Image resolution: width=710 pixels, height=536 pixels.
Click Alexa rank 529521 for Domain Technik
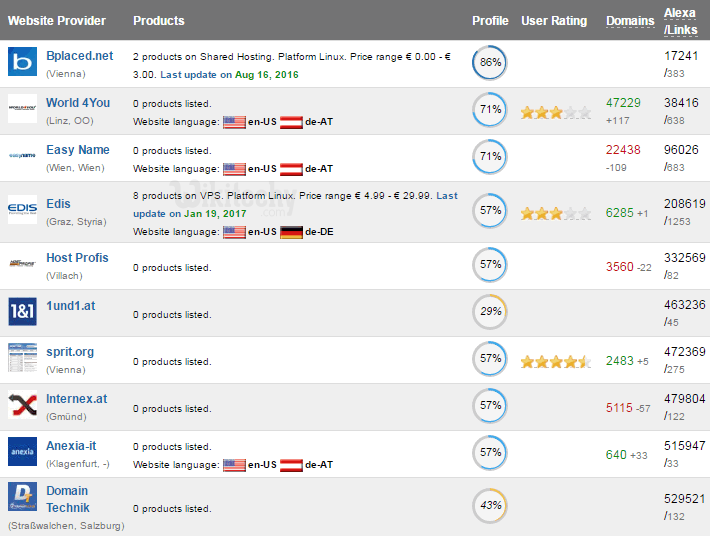(x=685, y=499)
